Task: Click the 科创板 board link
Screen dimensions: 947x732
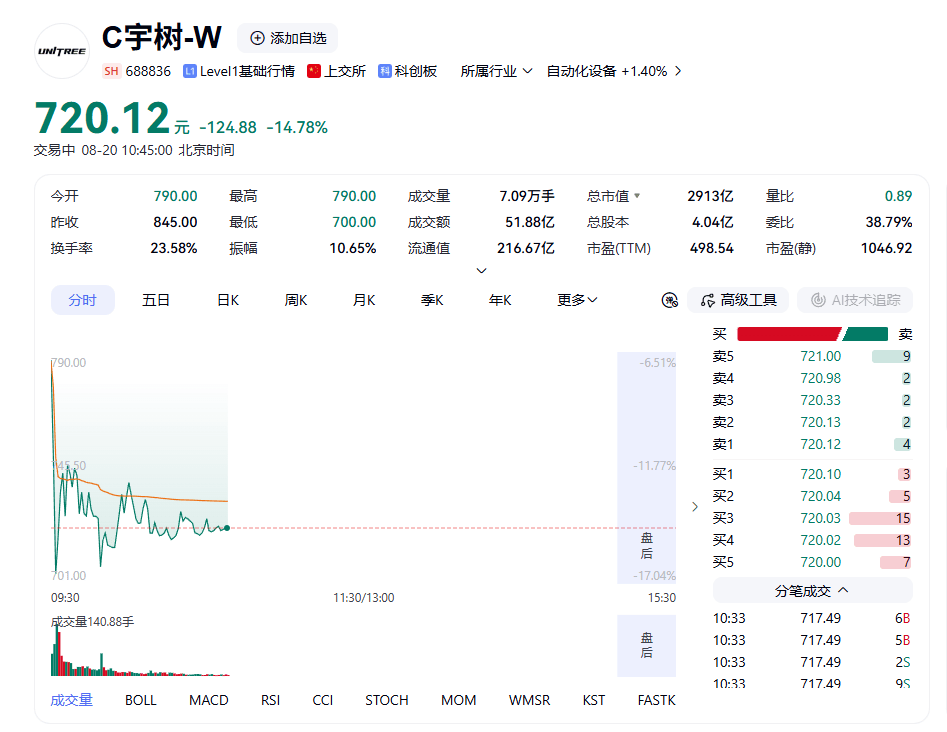Action: 416,71
